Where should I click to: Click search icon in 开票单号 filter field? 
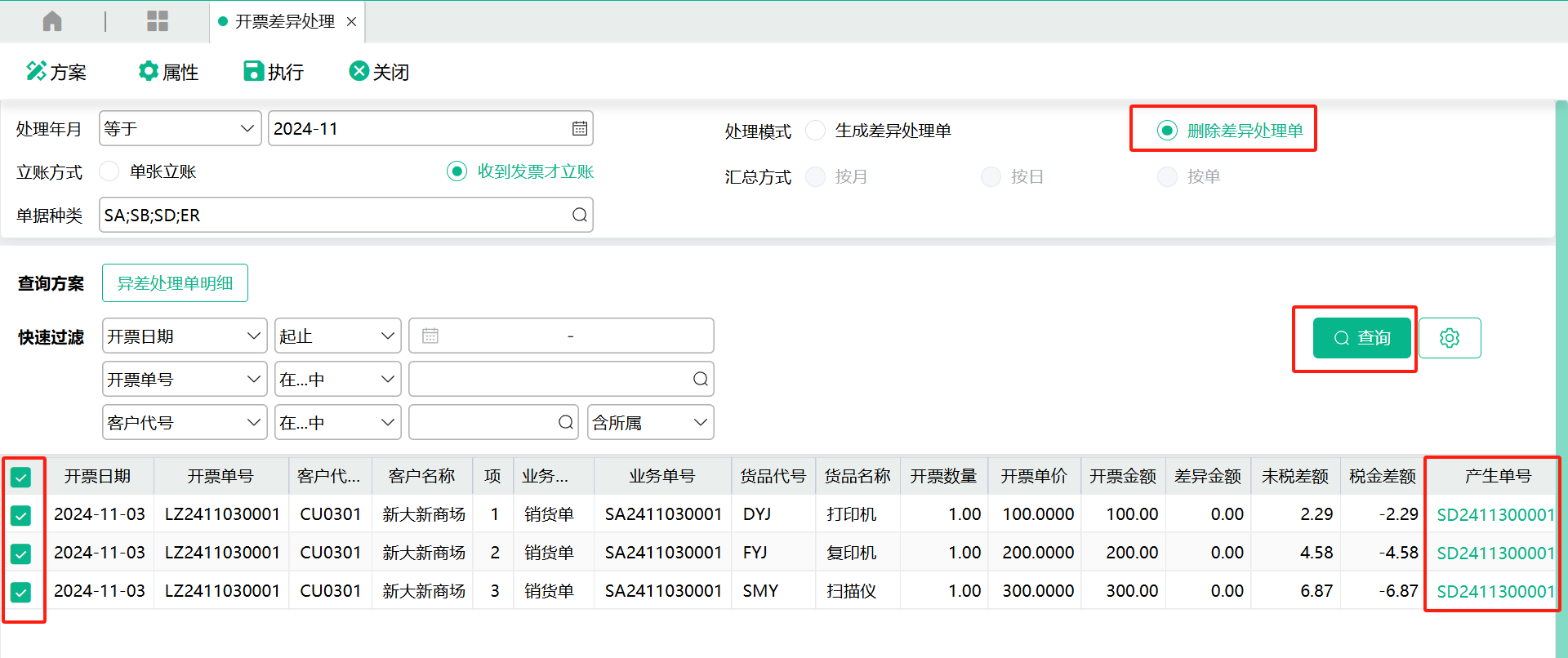click(x=701, y=379)
